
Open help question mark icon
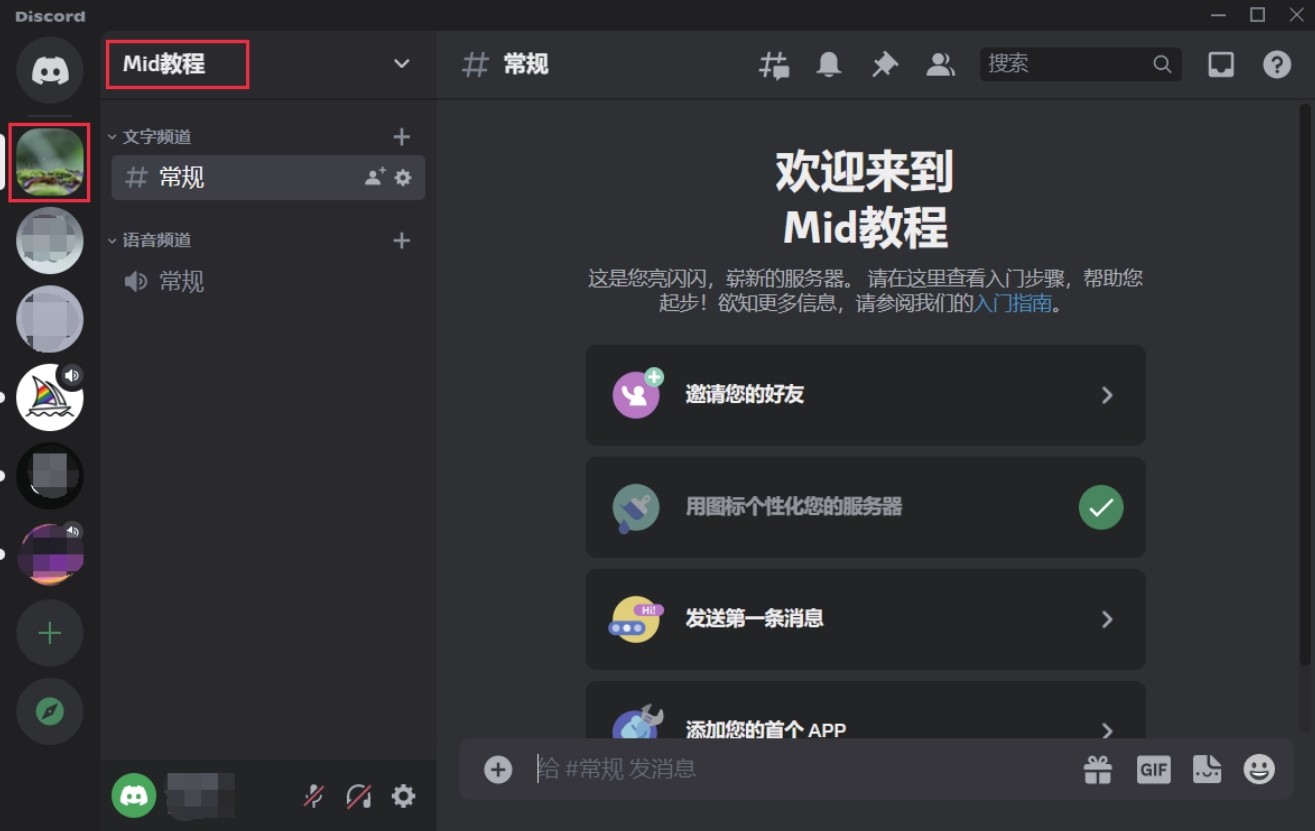click(x=1276, y=65)
